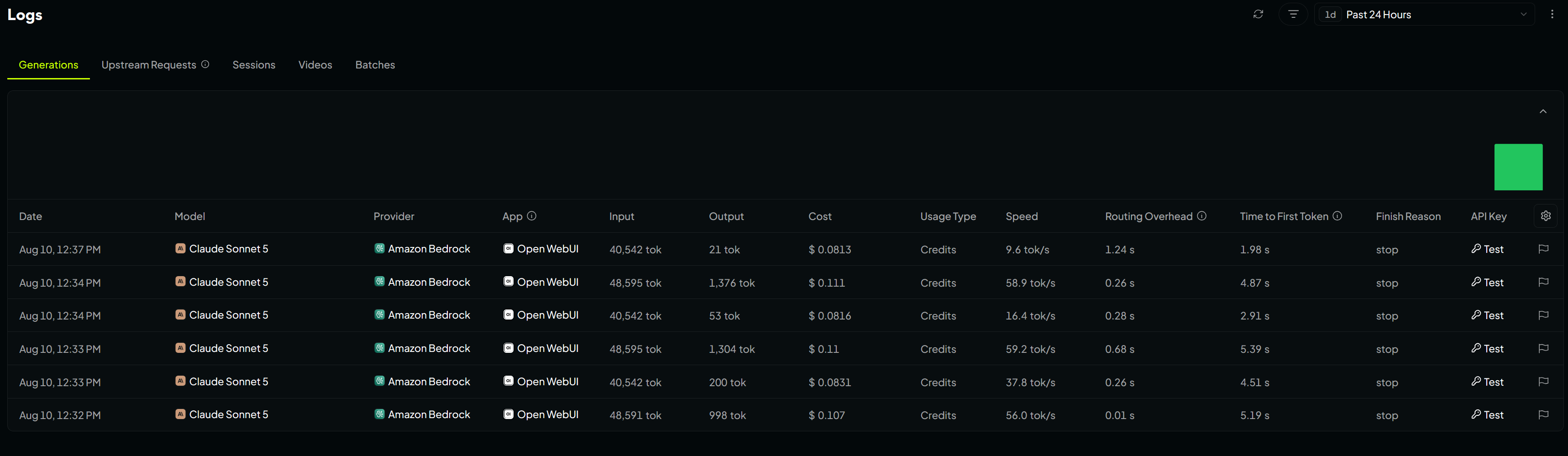Click the 1.24 s routing overhead value
The image size is (1568, 456).
[x=1119, y=250]
